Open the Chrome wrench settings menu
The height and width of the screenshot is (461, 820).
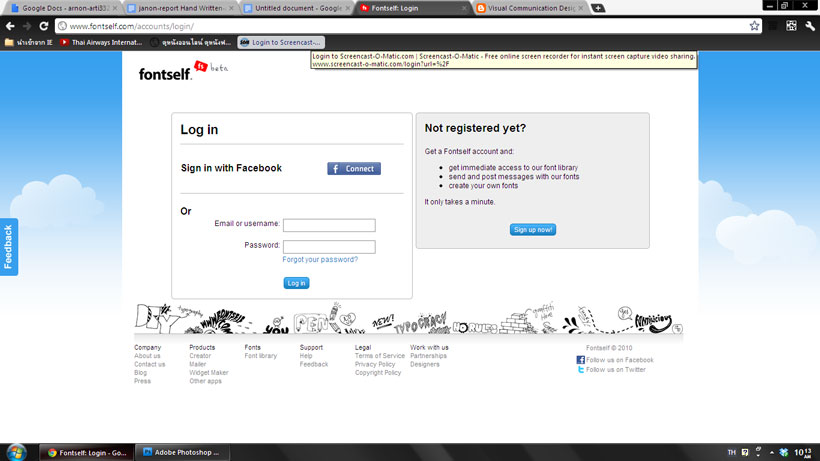point(810,26)
